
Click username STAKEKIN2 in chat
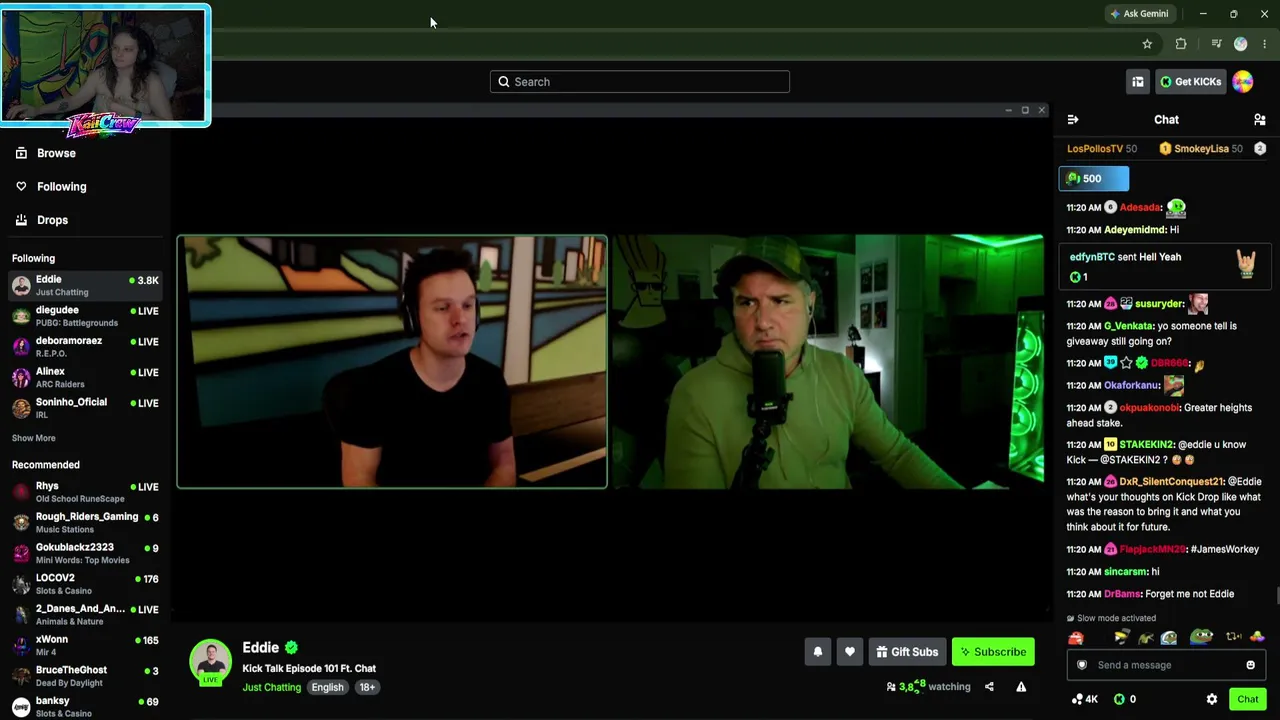click(x=1147, y=445)
